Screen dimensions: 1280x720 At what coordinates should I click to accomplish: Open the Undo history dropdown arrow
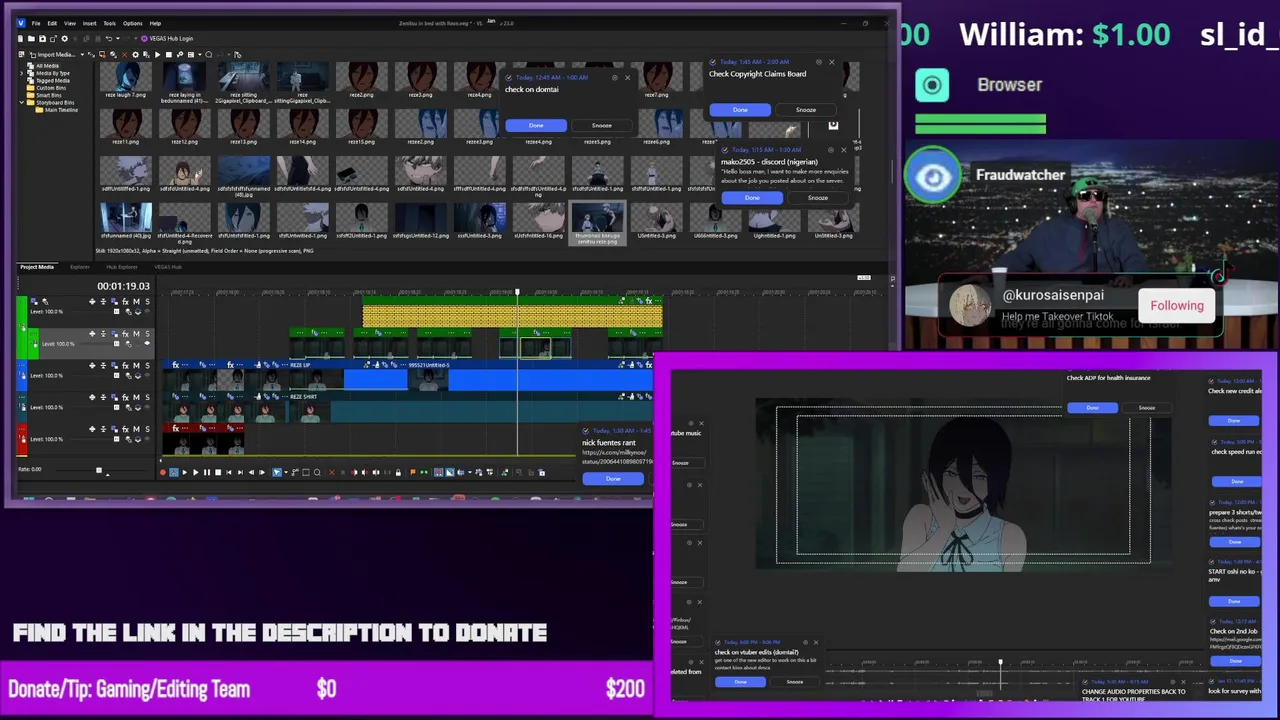click(118, 38)
